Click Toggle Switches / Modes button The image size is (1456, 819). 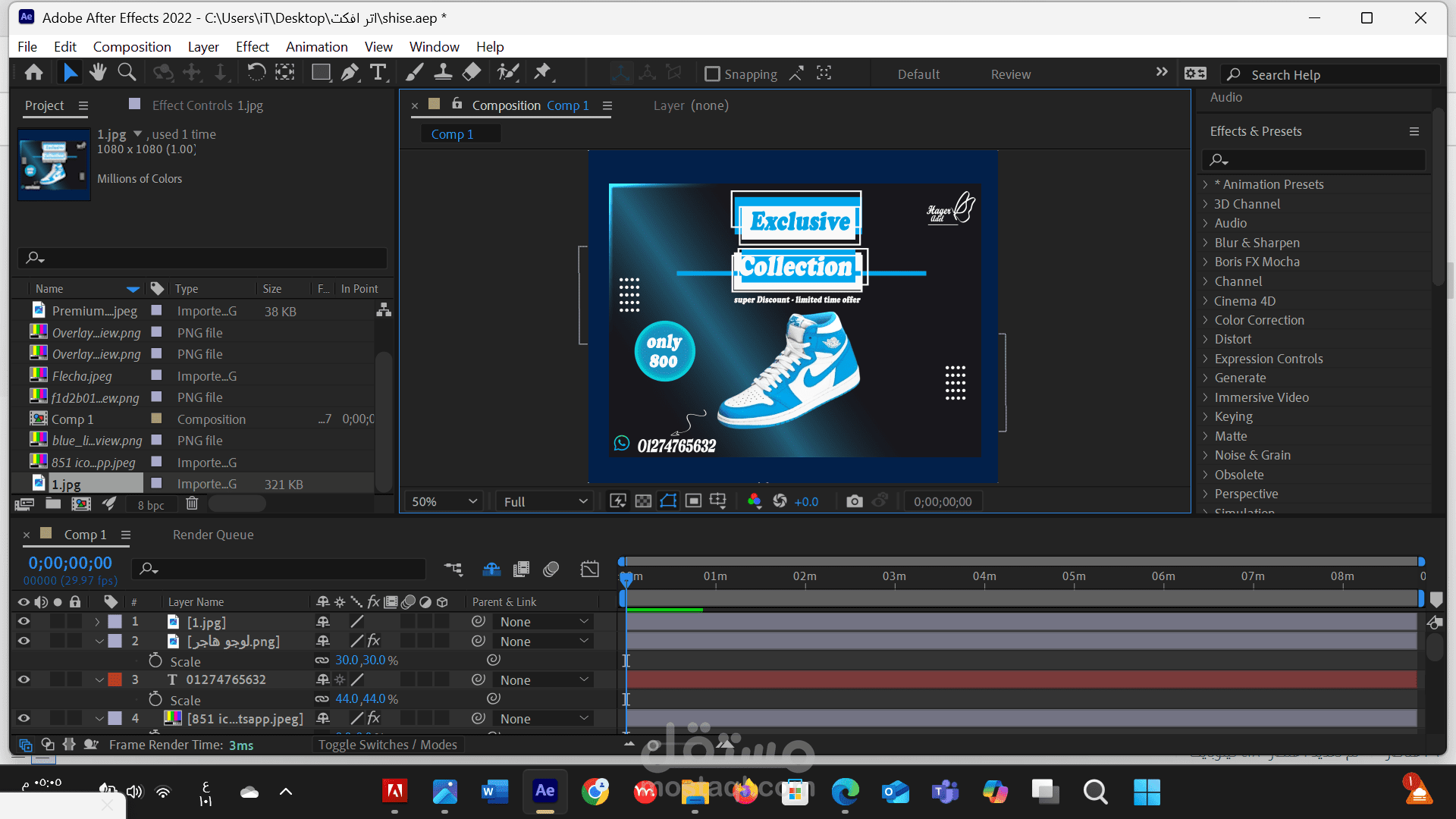(x=388, y=745)
